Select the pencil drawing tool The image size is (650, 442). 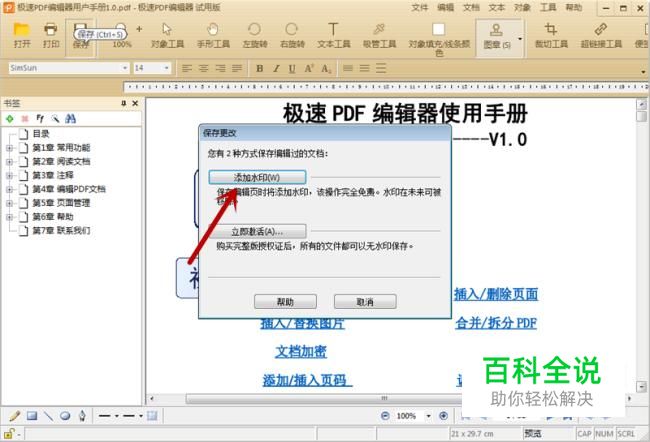(15, 416)
